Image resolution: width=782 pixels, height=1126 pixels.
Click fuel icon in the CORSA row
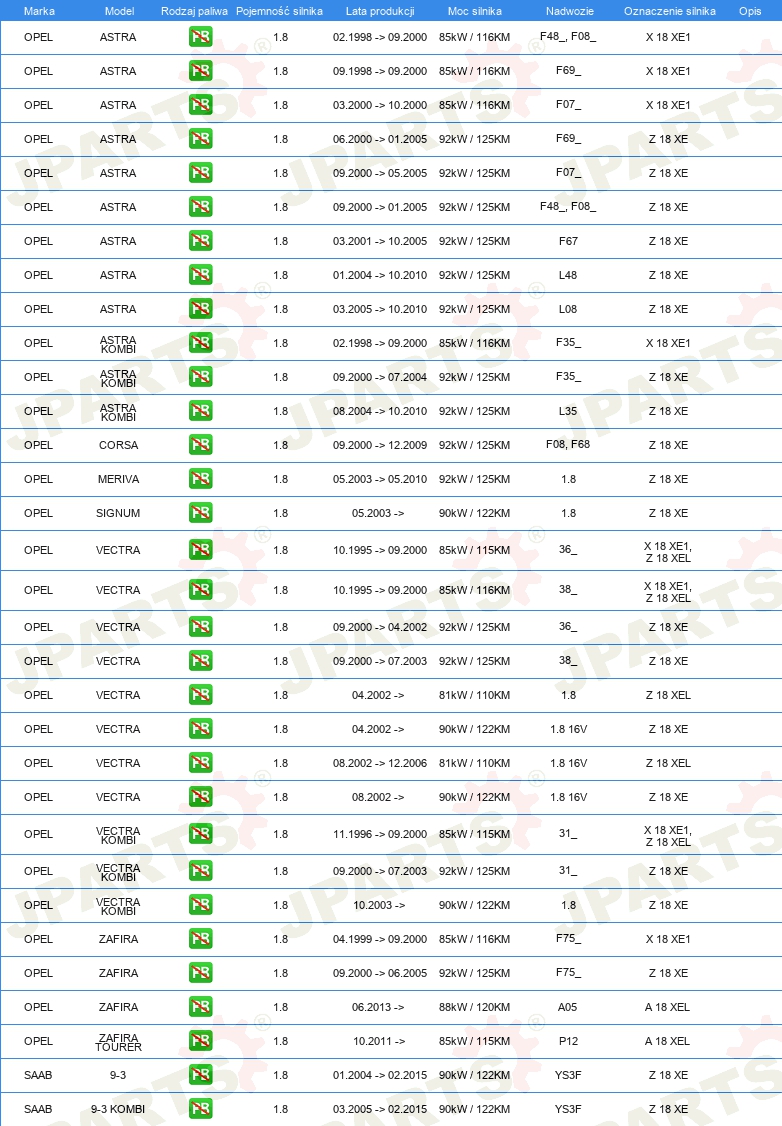[x=200, y=445]
